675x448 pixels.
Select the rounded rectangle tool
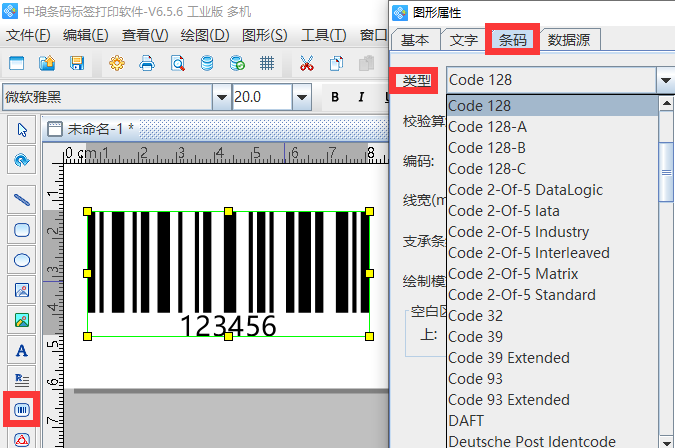[x=22, y=230]
